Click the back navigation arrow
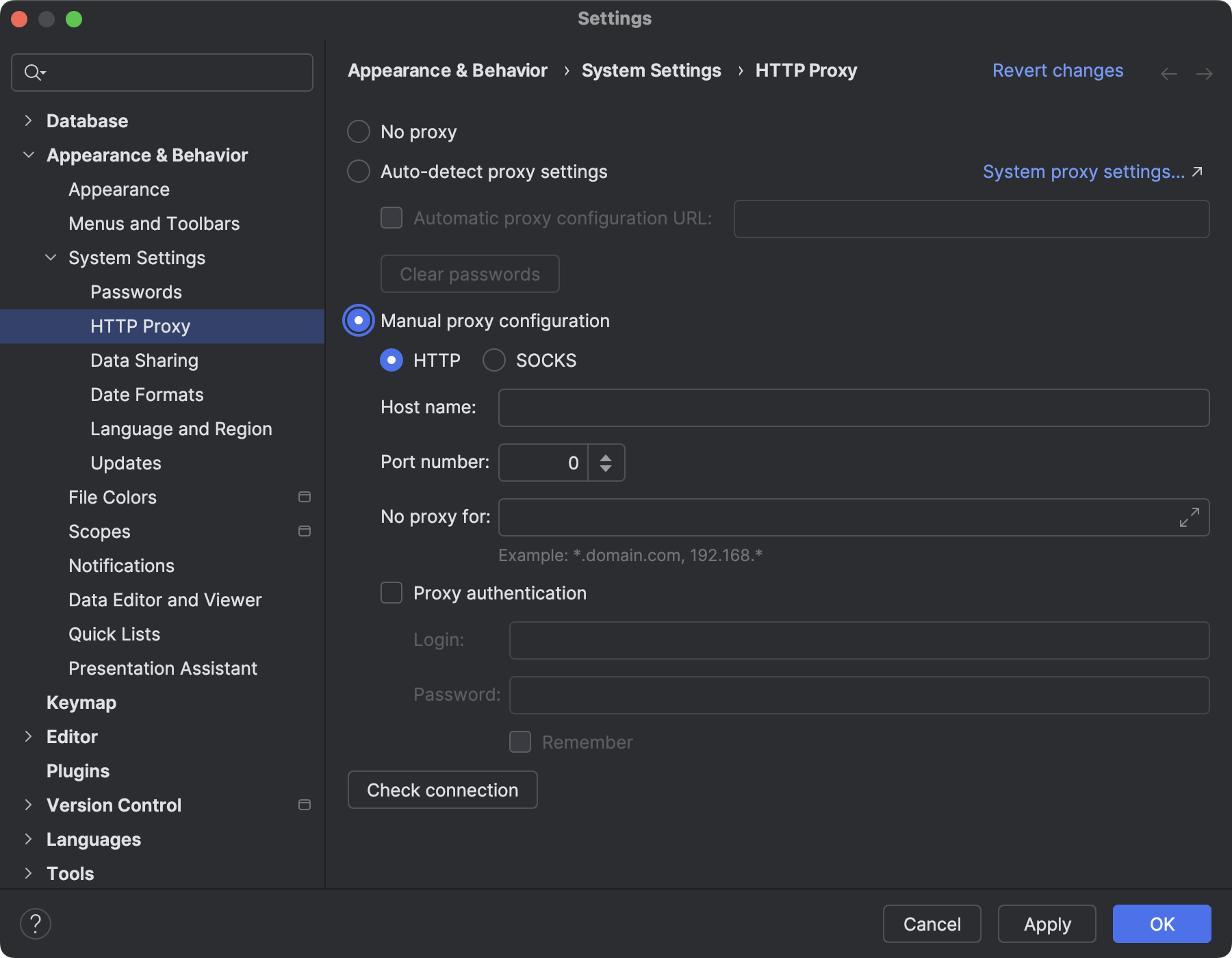 click(1168, 74)
